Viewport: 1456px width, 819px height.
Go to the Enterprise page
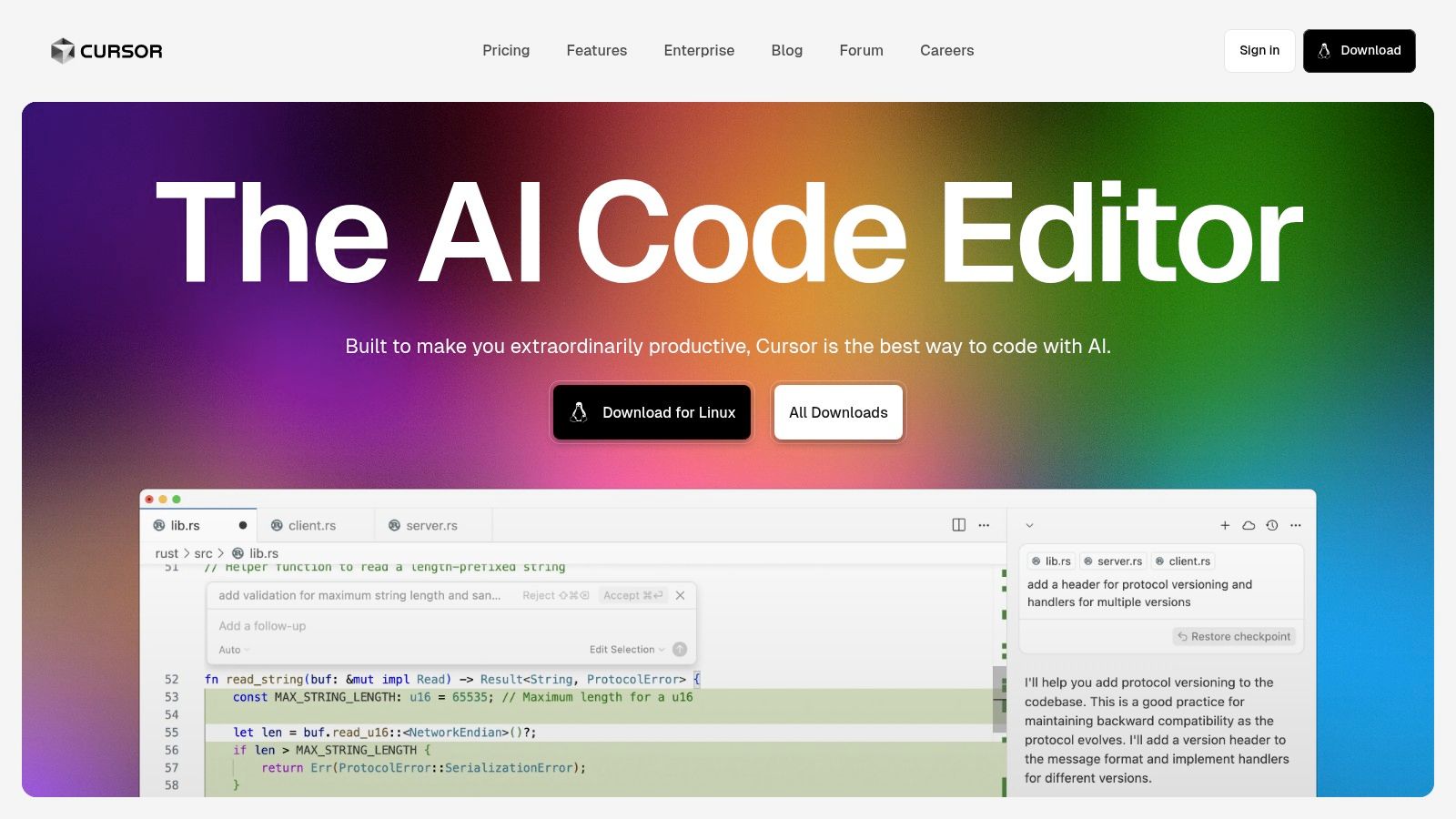point(699,51)
